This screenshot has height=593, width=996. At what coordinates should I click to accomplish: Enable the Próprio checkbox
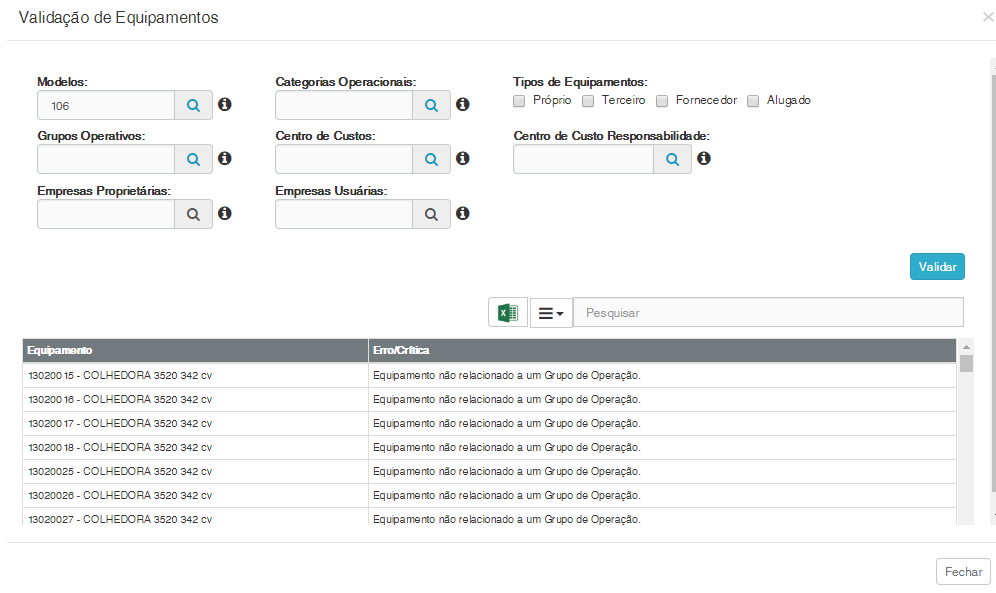click(519, 101)
